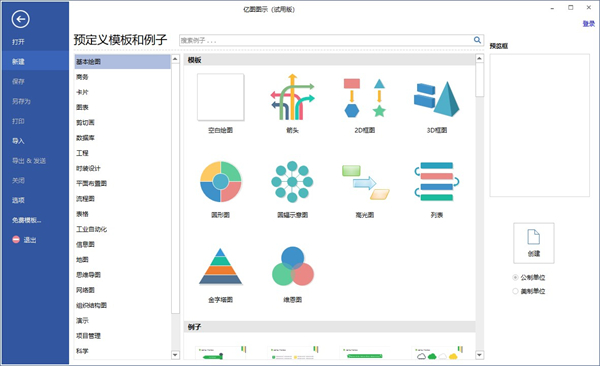Click template pane scroll-up arrow

coord(479,59)
